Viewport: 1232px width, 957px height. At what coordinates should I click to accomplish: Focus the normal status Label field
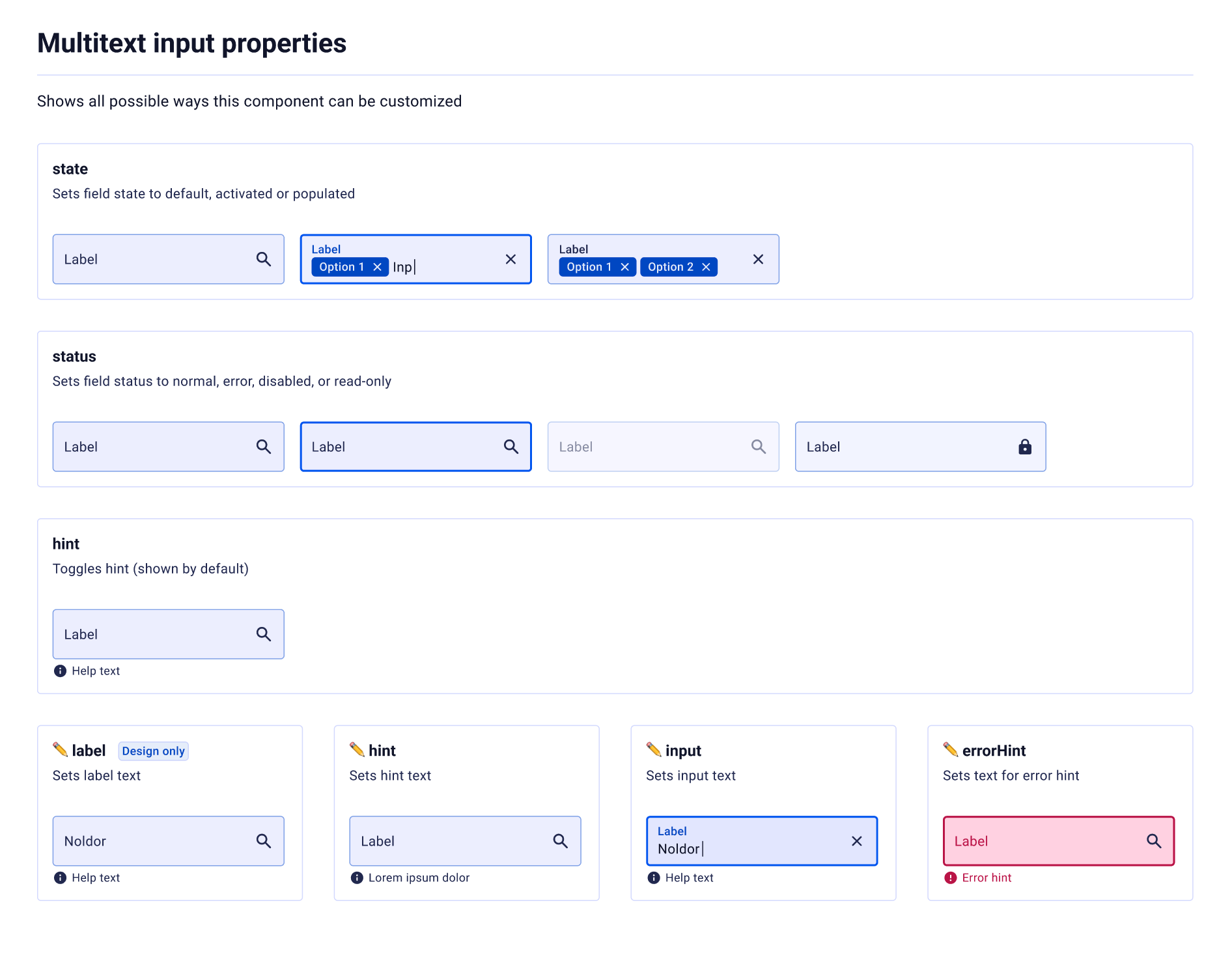(x=169, y=447)
